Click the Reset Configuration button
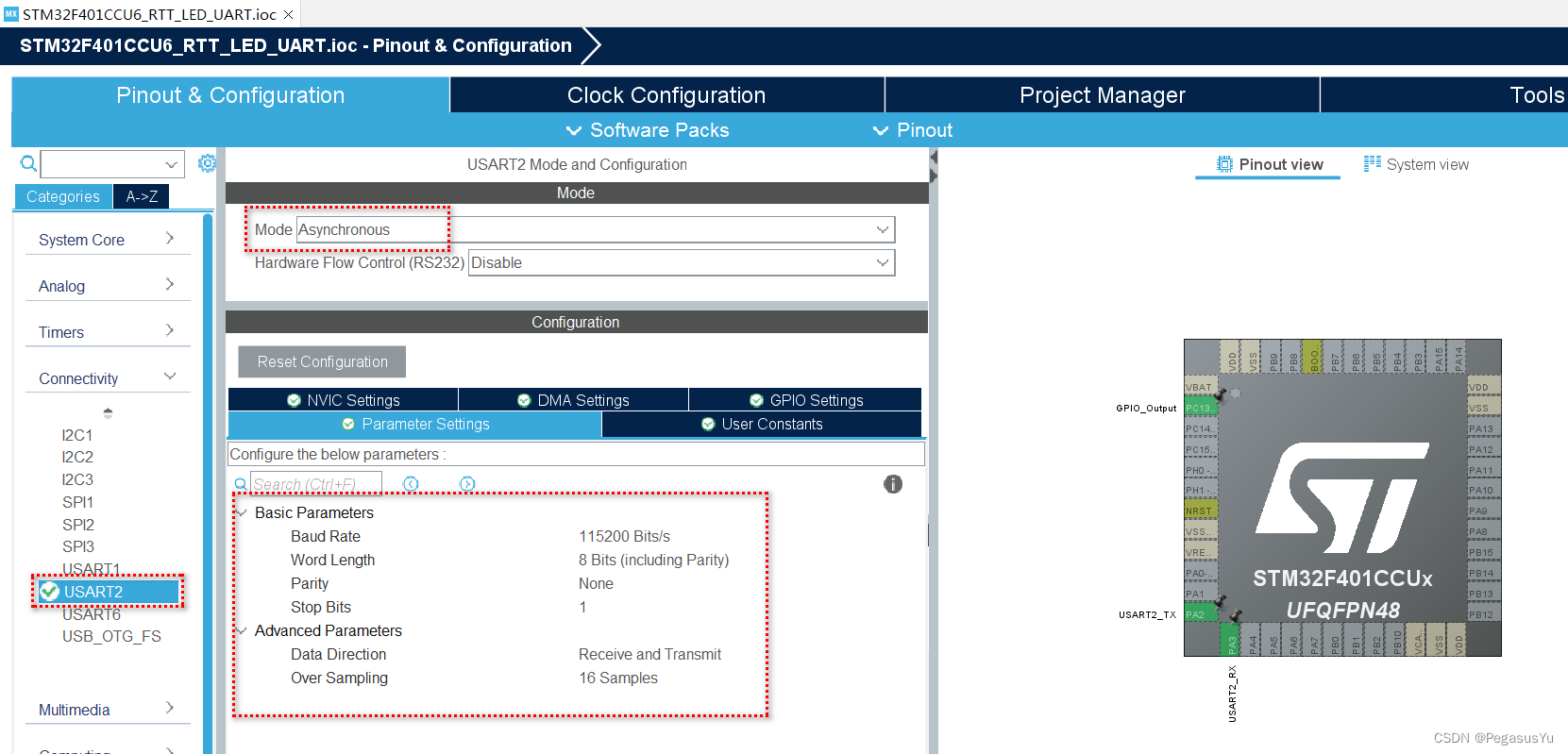 click(322, 361)
